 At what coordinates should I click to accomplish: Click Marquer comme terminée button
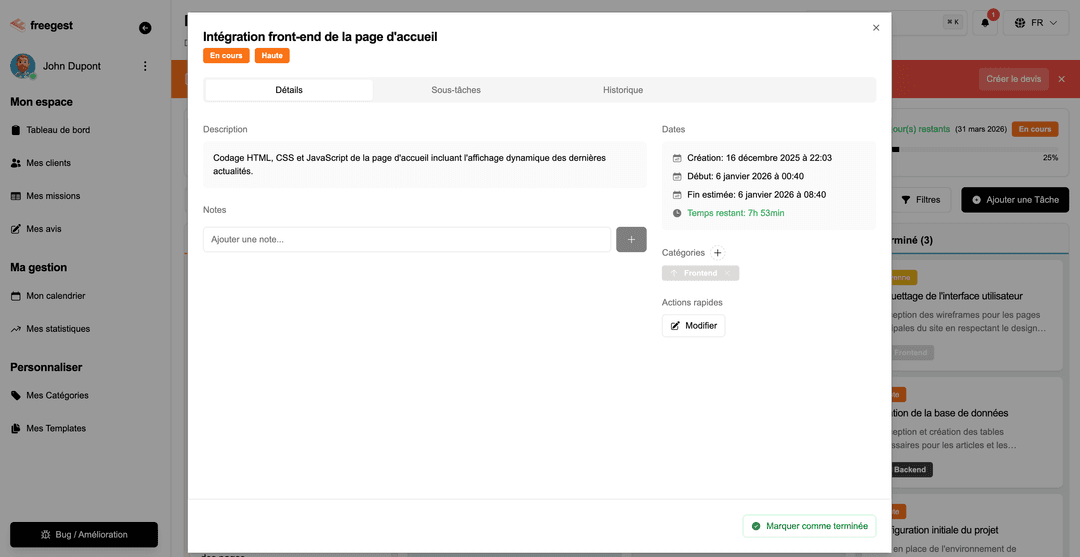click(809, 525)
